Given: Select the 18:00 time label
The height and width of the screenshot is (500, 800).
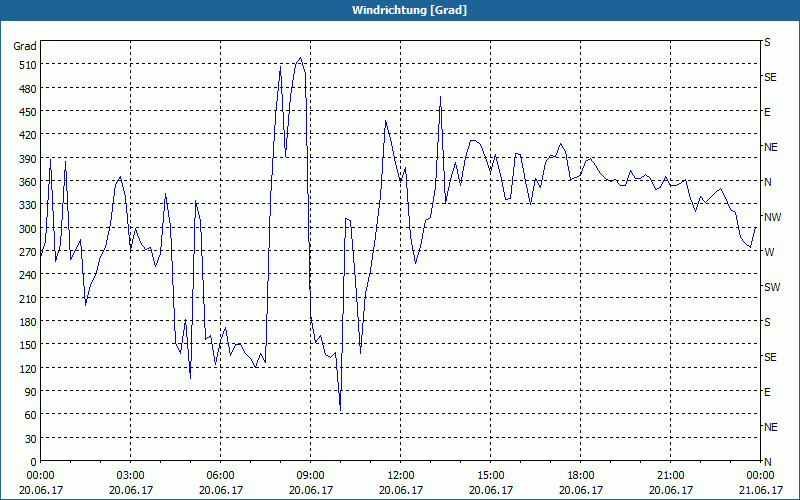Looking at the screenshot, I should (x=581, y=476).
